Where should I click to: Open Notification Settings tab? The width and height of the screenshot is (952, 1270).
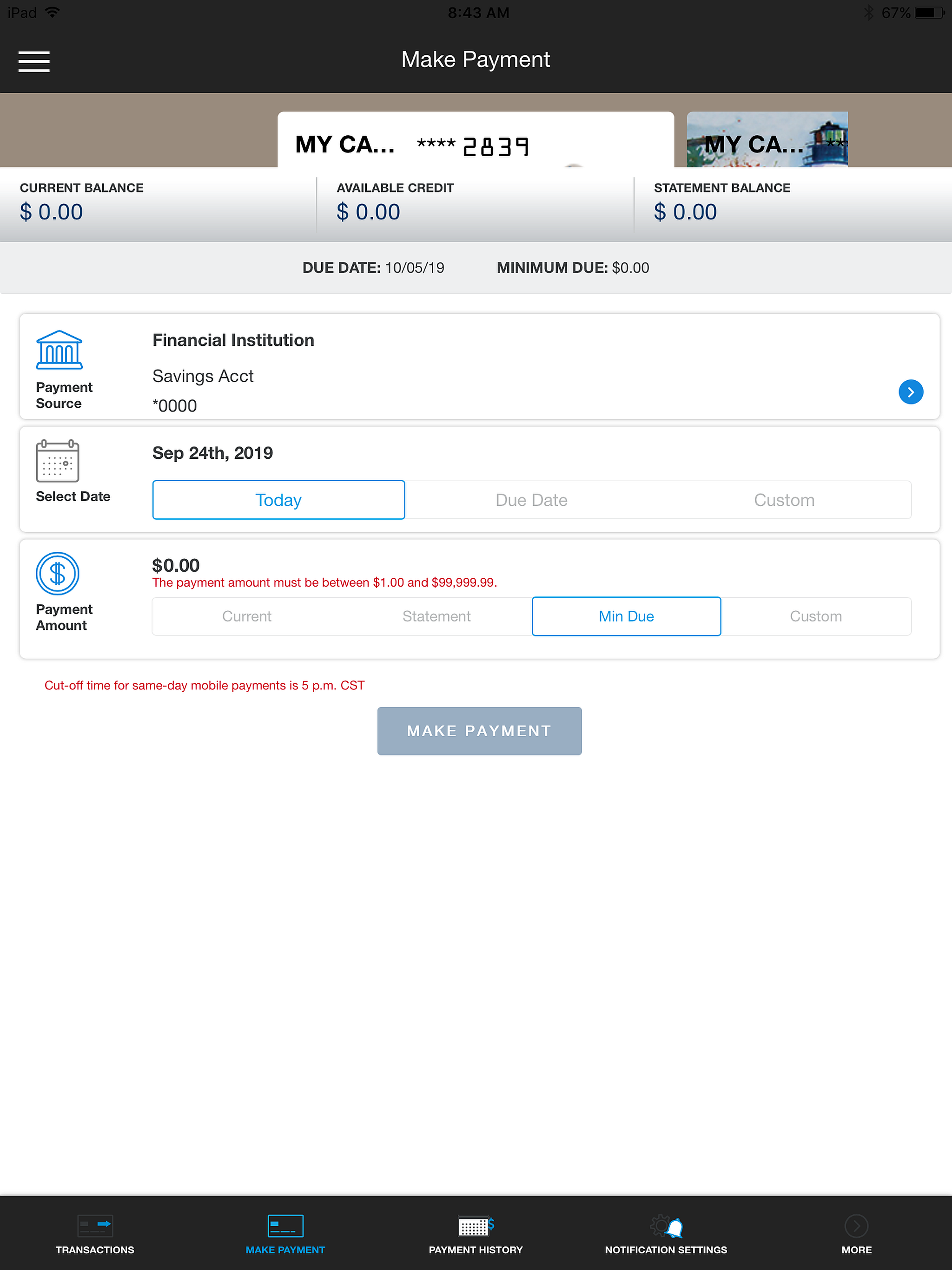[666, 1234]
